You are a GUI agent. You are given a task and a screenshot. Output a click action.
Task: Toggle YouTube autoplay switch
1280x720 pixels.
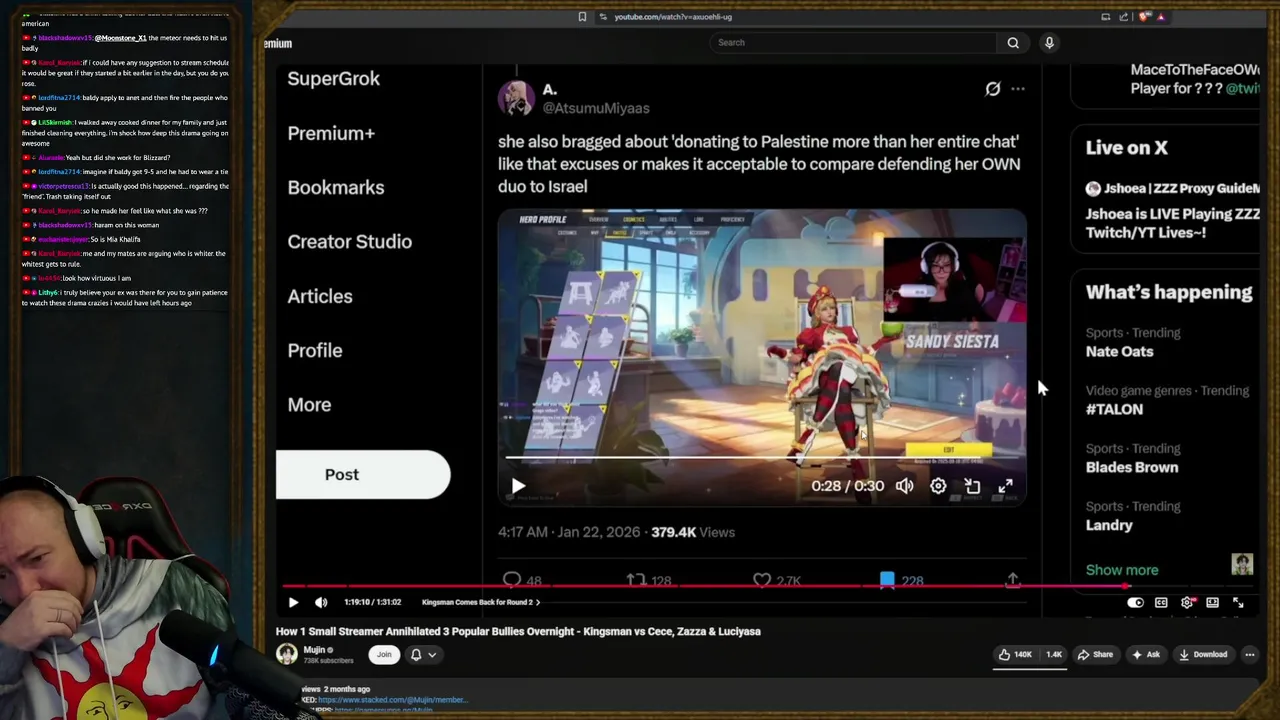pos(1135,603)
